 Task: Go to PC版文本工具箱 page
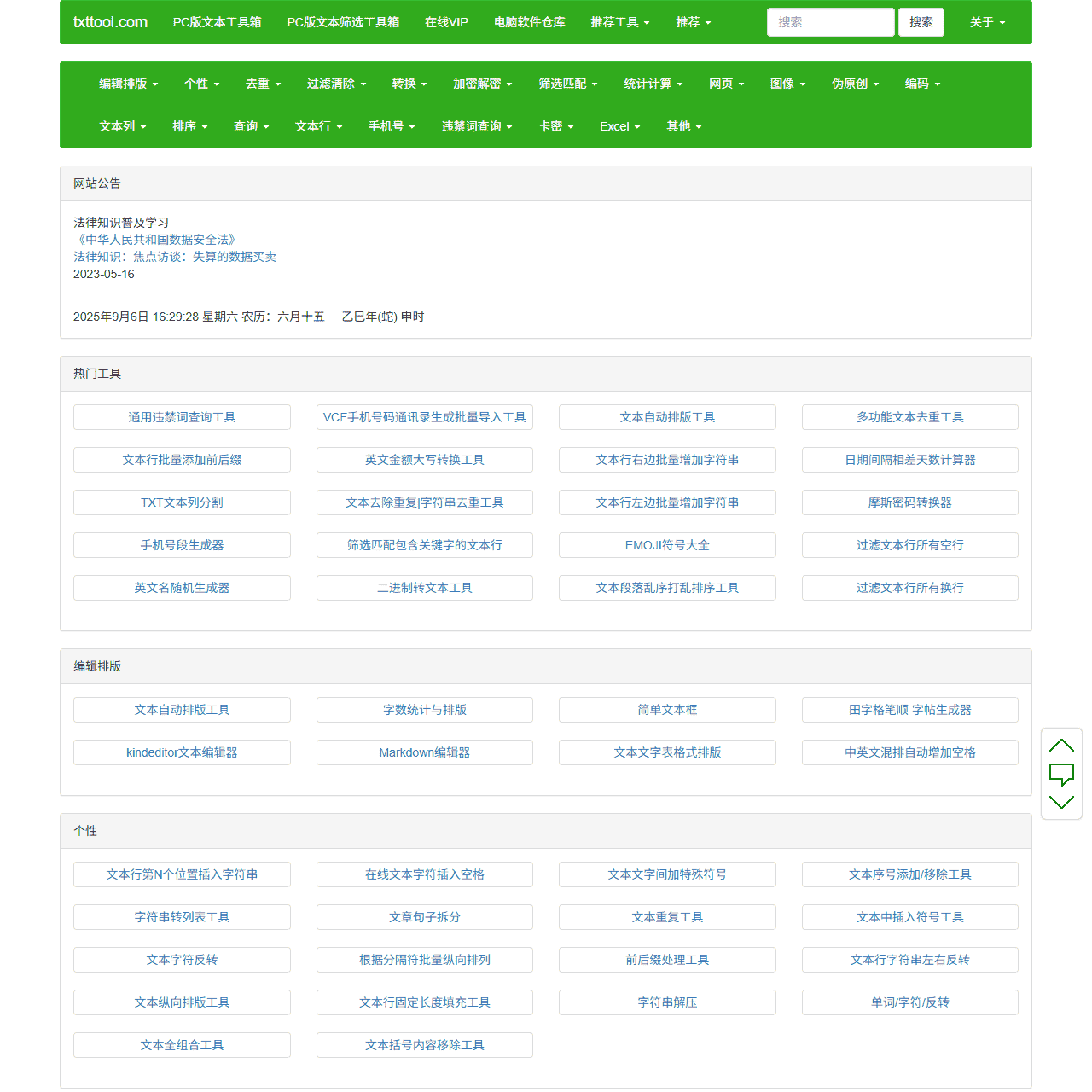[217, 22]
